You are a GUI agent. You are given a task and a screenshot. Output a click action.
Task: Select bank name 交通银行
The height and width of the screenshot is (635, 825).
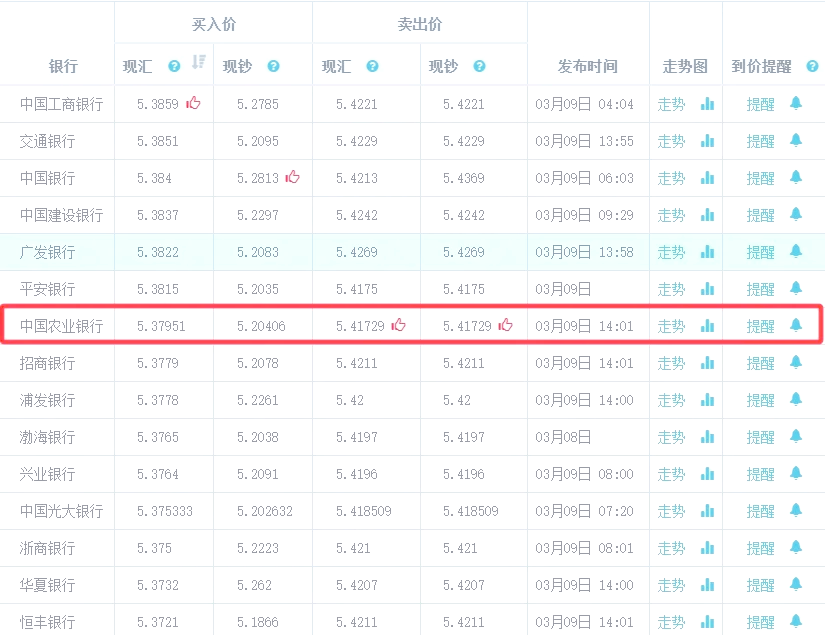[47, 141]
